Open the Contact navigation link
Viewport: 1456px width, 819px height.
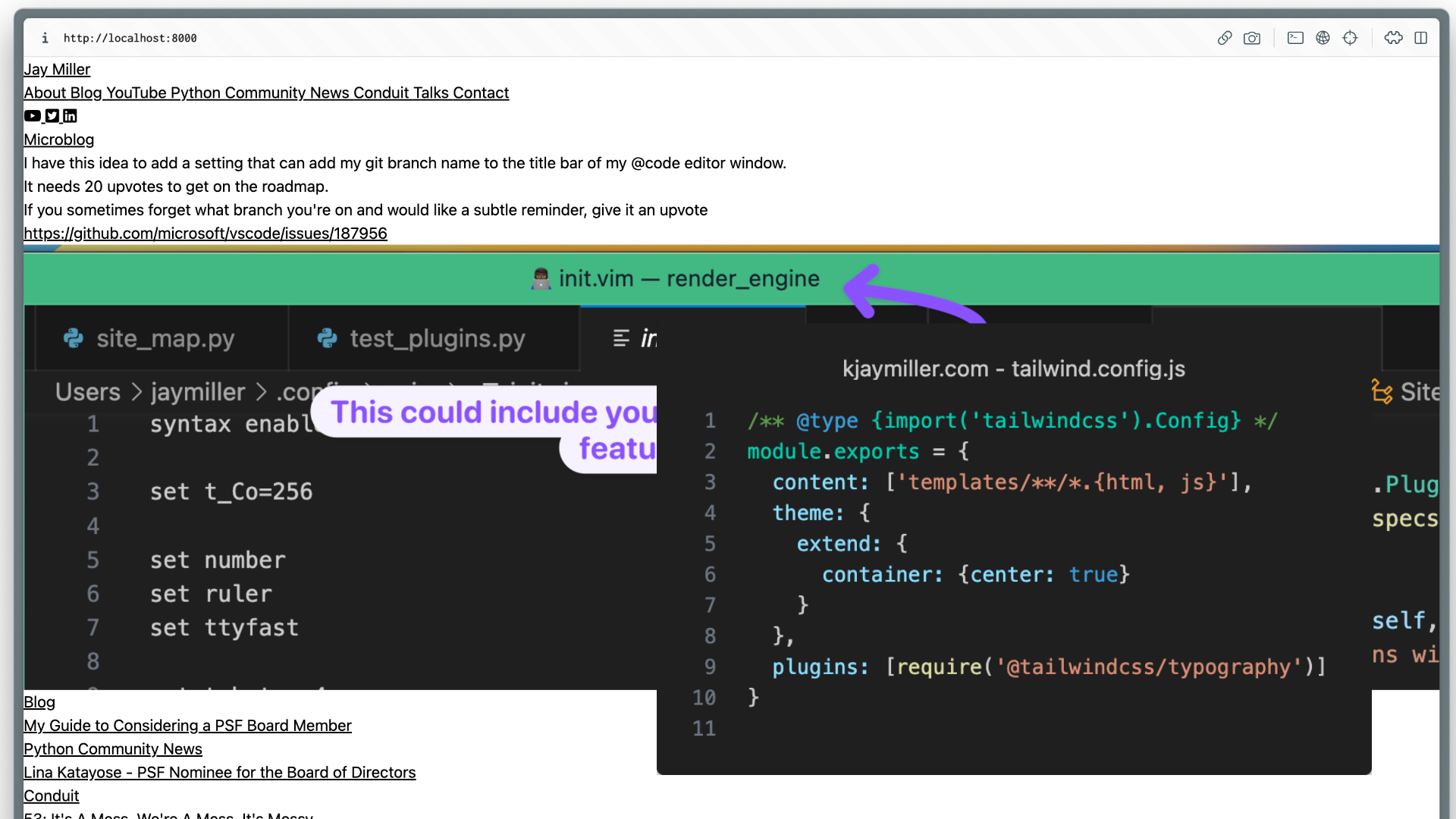[481, 93]
